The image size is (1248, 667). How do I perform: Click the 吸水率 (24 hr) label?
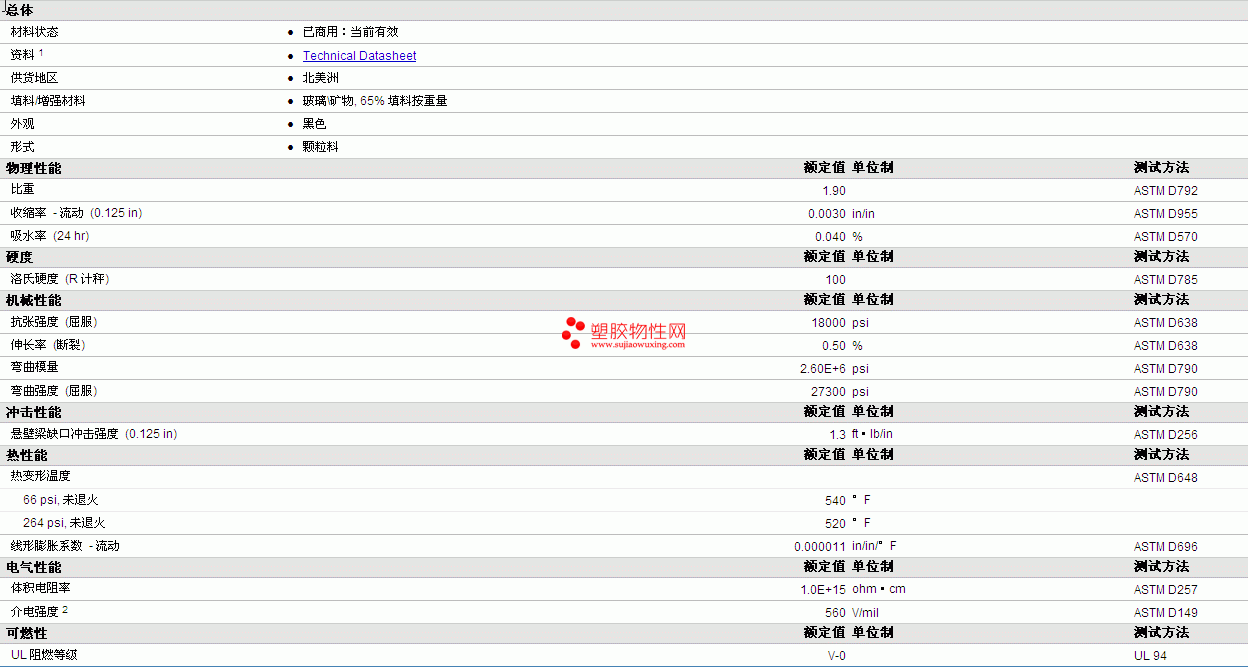[x=50, y=236]
